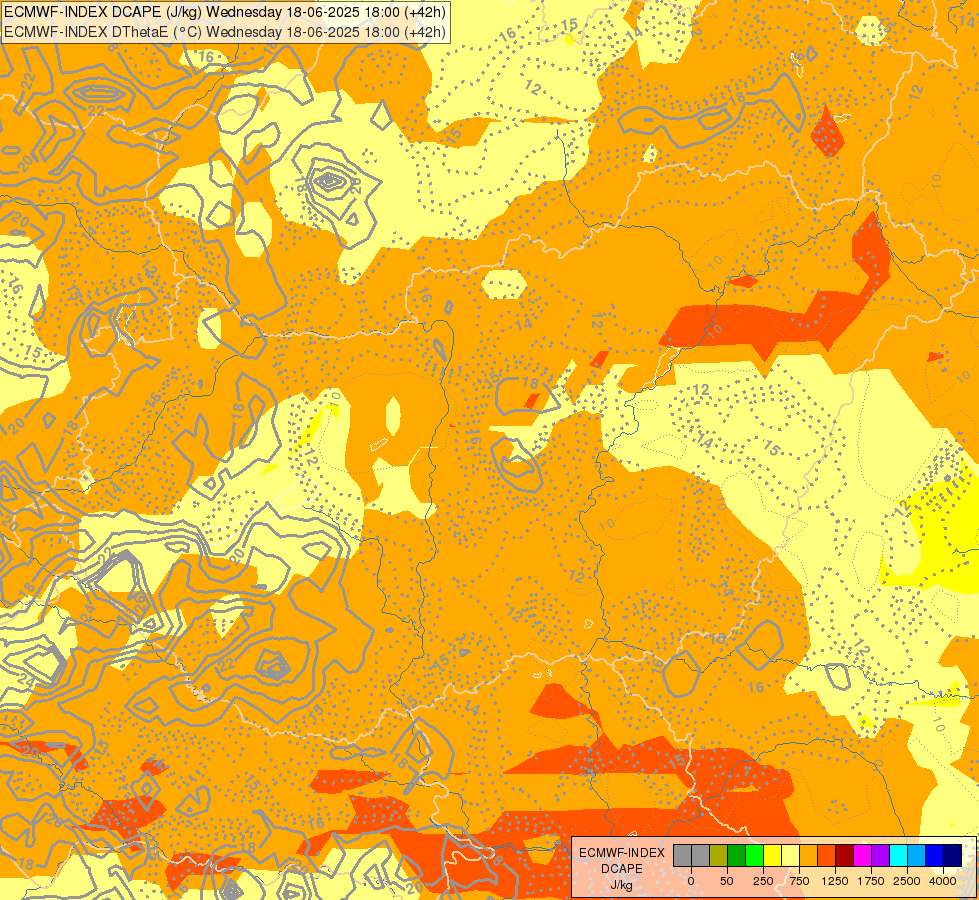Click the dark green legend swatch
979x900 pixels.
(x=737, y=855)
